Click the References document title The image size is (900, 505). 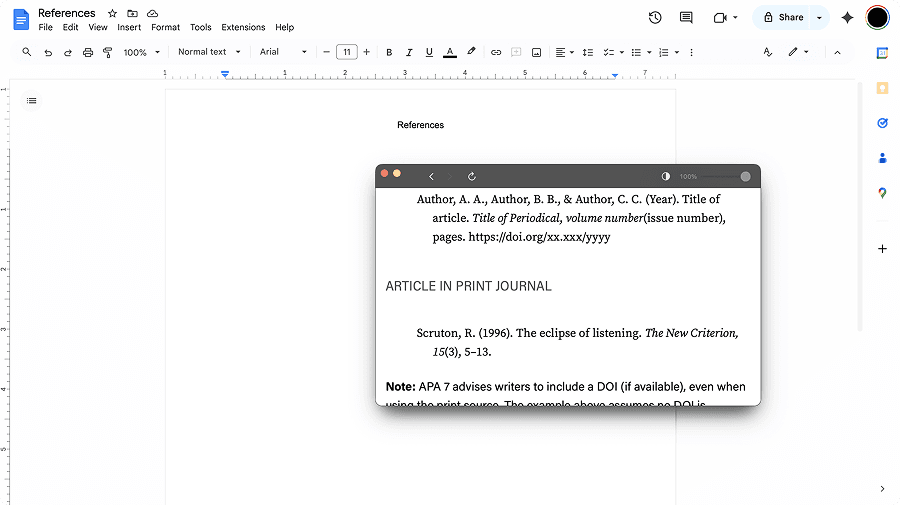click(67, 13)
